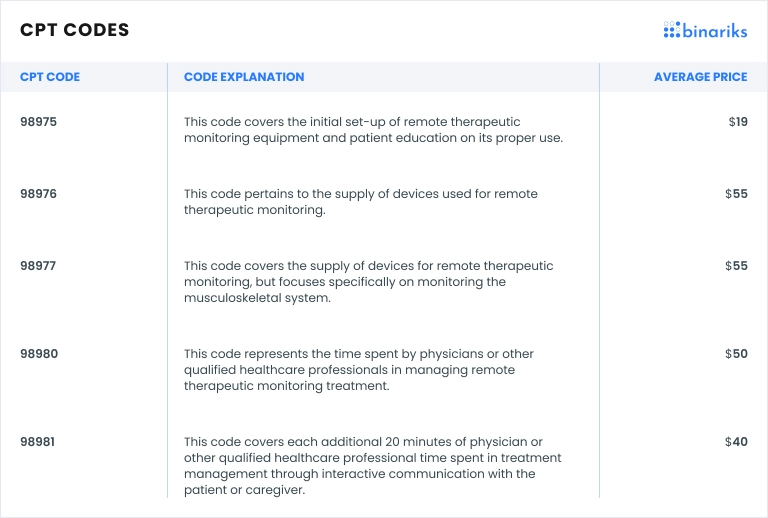Viewport: 768px width, 518px height.
Task: Click the initial set-up explanation text
Action: pyautogui.click(x=373, y=130)
